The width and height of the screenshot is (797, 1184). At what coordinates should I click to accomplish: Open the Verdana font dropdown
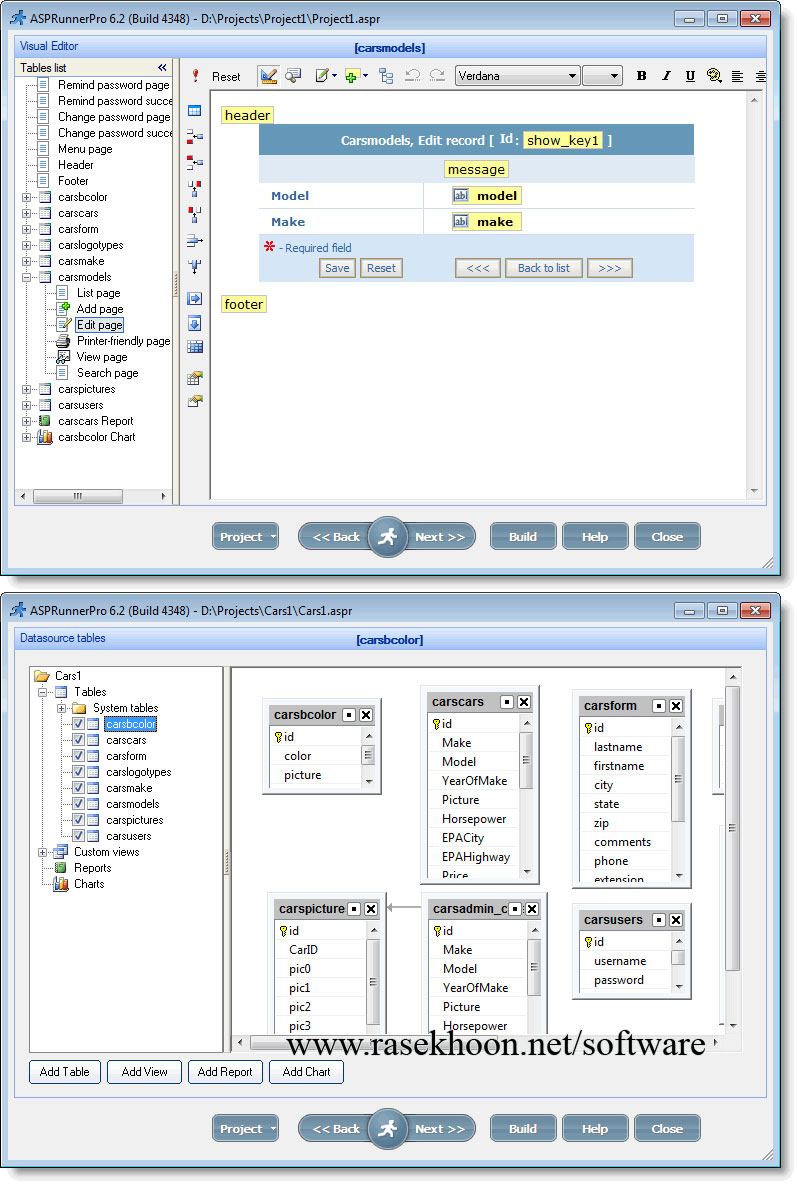pyautogui.click(x=572, y=76)
